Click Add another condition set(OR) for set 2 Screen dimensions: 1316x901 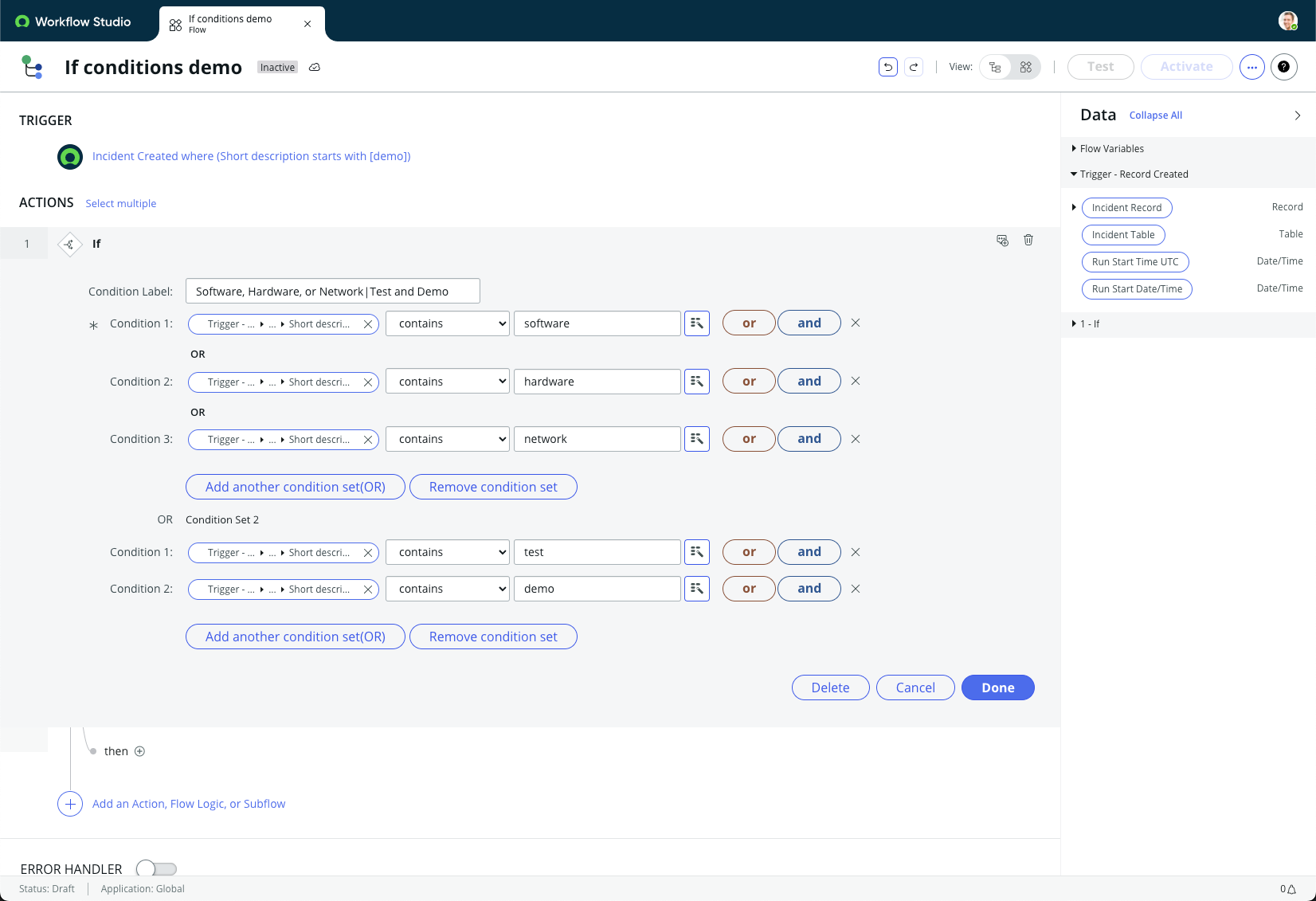click(x=296, y=637)
